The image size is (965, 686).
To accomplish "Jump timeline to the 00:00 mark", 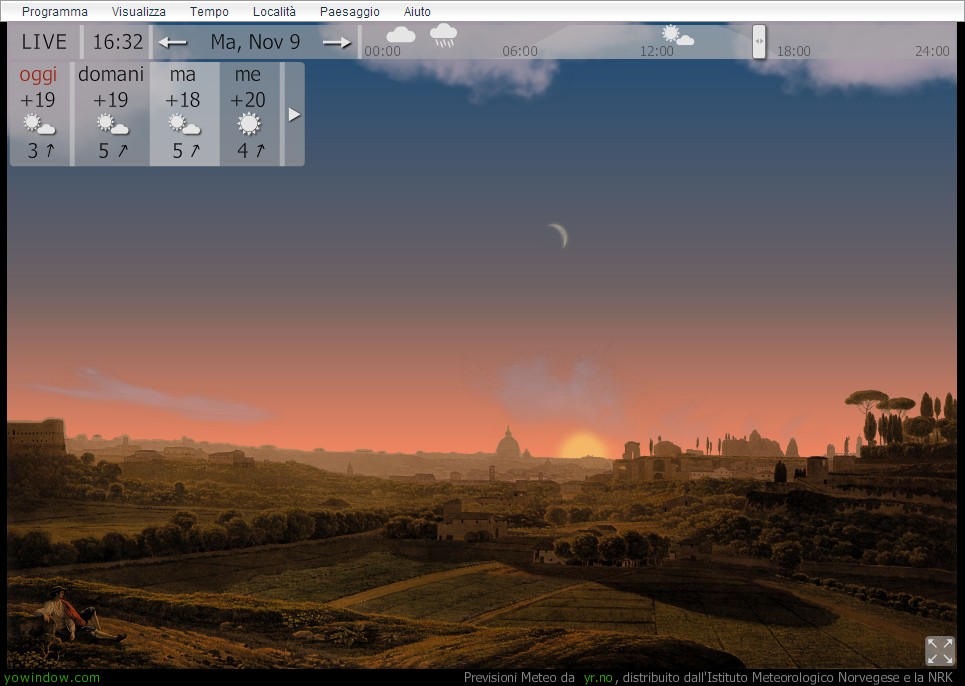I will [x=382, y=51].
